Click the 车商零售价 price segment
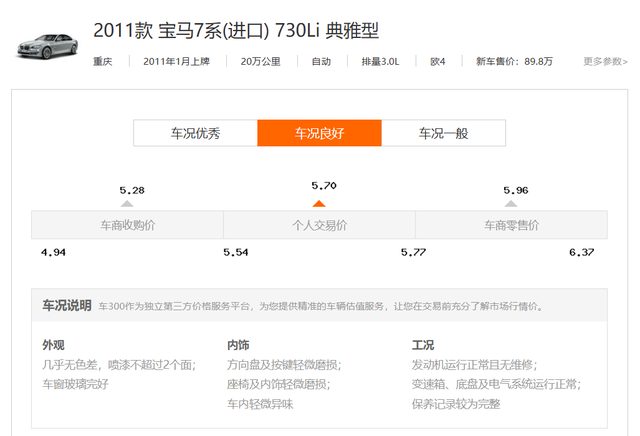The image size is (640, 436). pyautogui.click(x=511, y=225)
